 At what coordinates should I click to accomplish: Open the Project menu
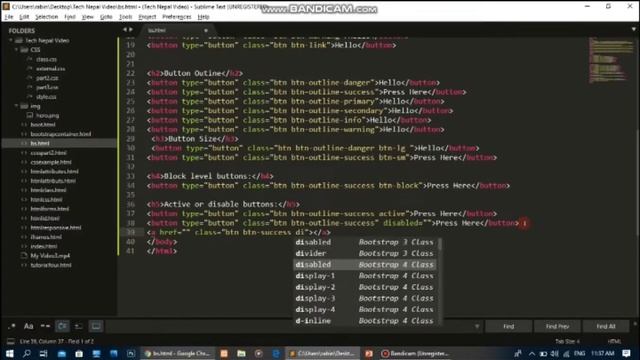147,17
